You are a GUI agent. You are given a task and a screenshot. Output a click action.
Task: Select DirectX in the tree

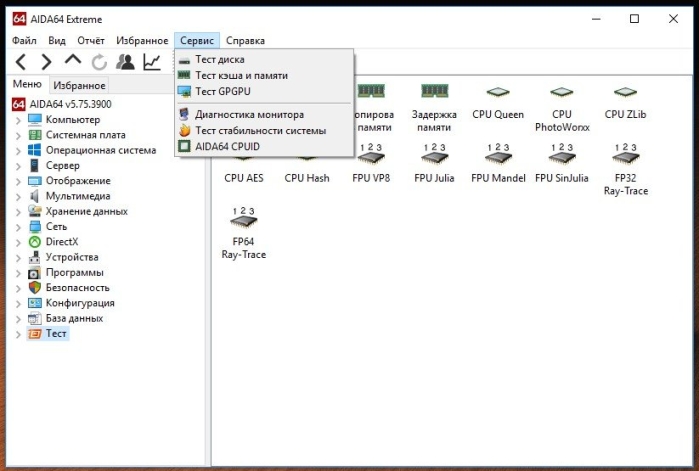click(53, 242)
